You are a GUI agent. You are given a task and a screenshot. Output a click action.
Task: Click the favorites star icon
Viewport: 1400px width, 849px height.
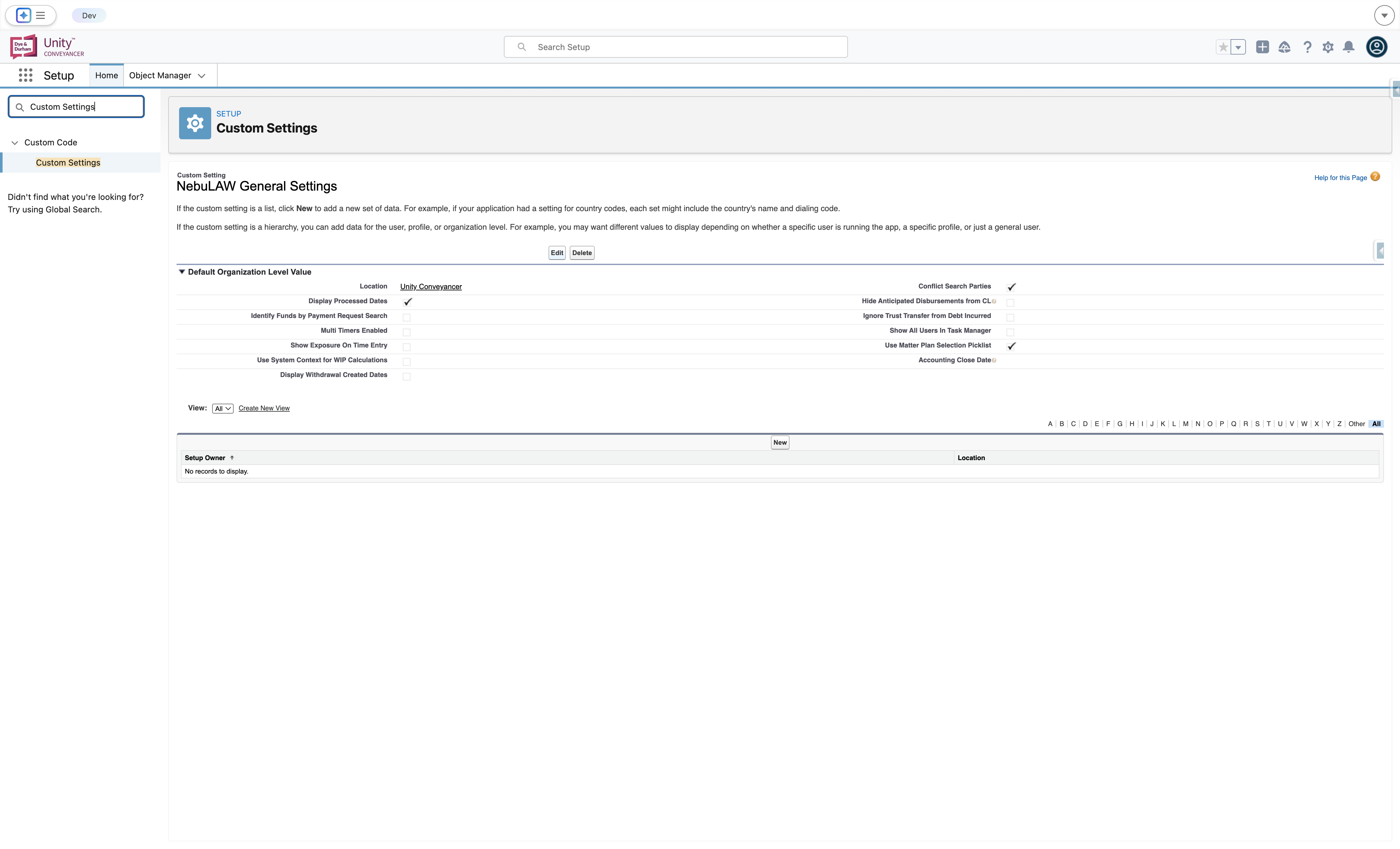(x=1223, y=47)
